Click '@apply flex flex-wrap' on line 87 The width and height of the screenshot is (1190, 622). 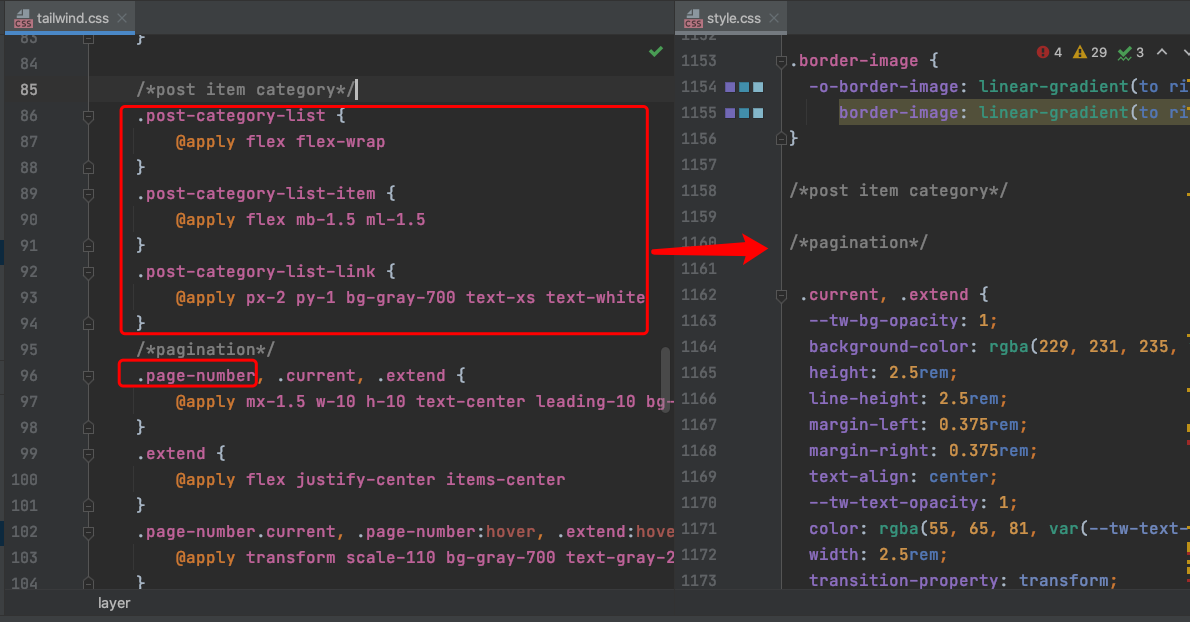[x=281, y=142]
